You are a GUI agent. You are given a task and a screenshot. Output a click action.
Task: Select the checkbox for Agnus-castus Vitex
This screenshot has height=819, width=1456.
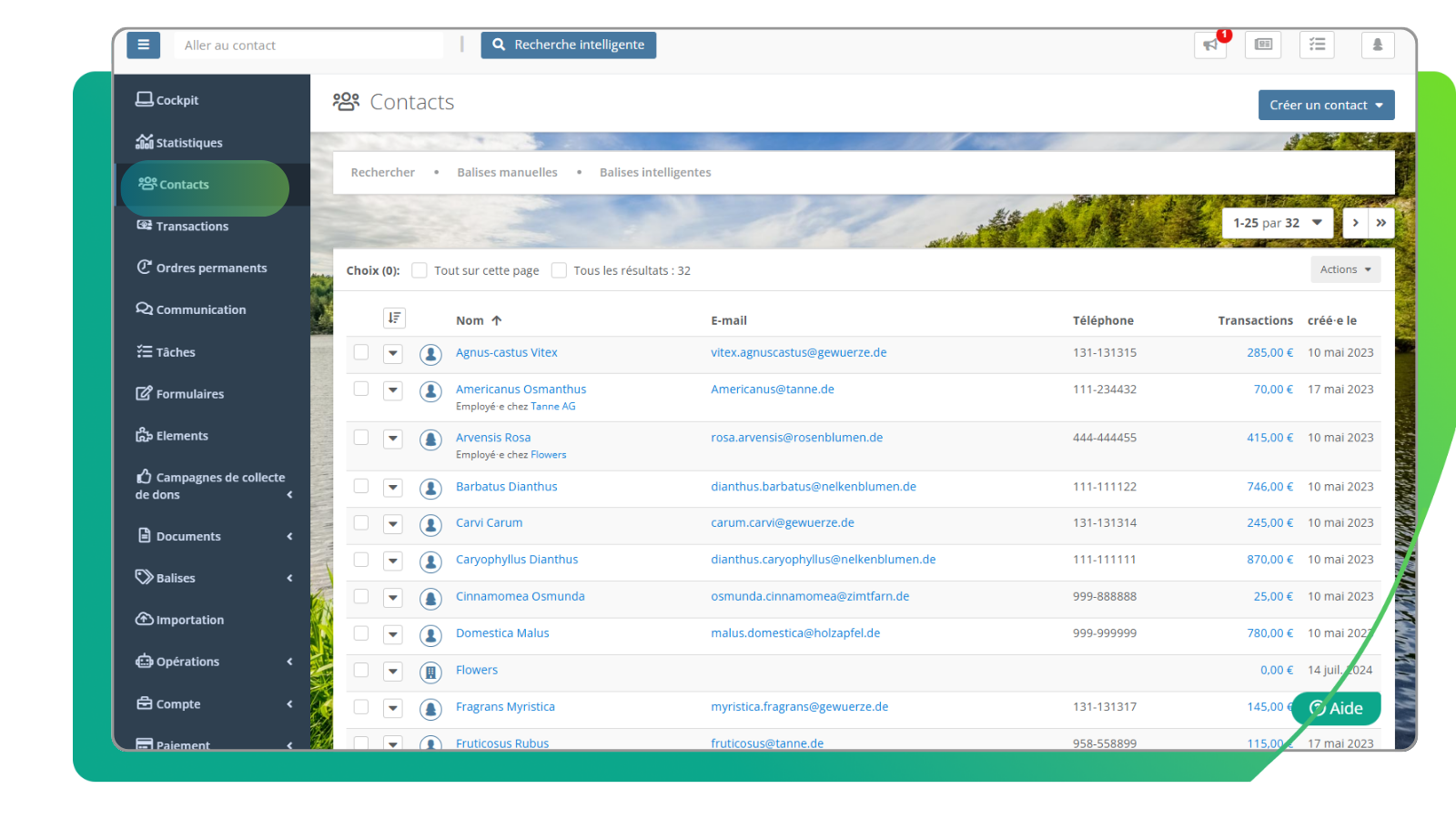click(361, 352)
